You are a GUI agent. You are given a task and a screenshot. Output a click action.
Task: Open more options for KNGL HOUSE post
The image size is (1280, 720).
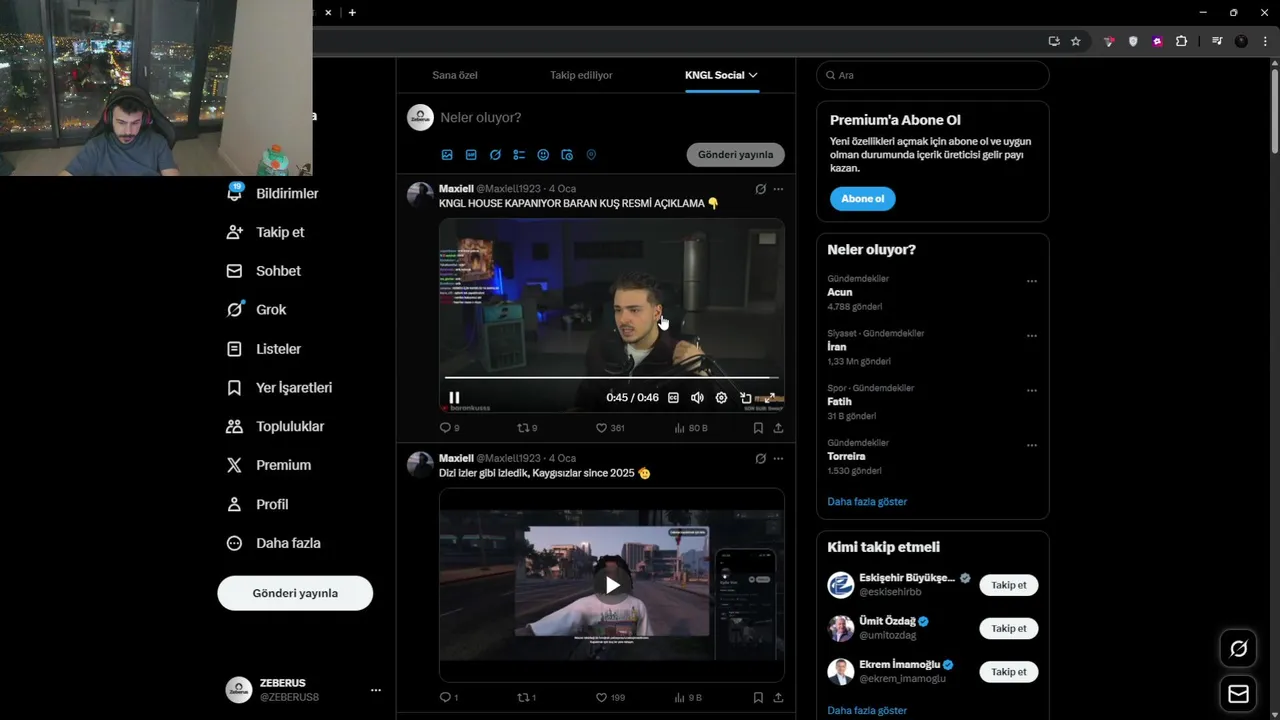point(778,189)
